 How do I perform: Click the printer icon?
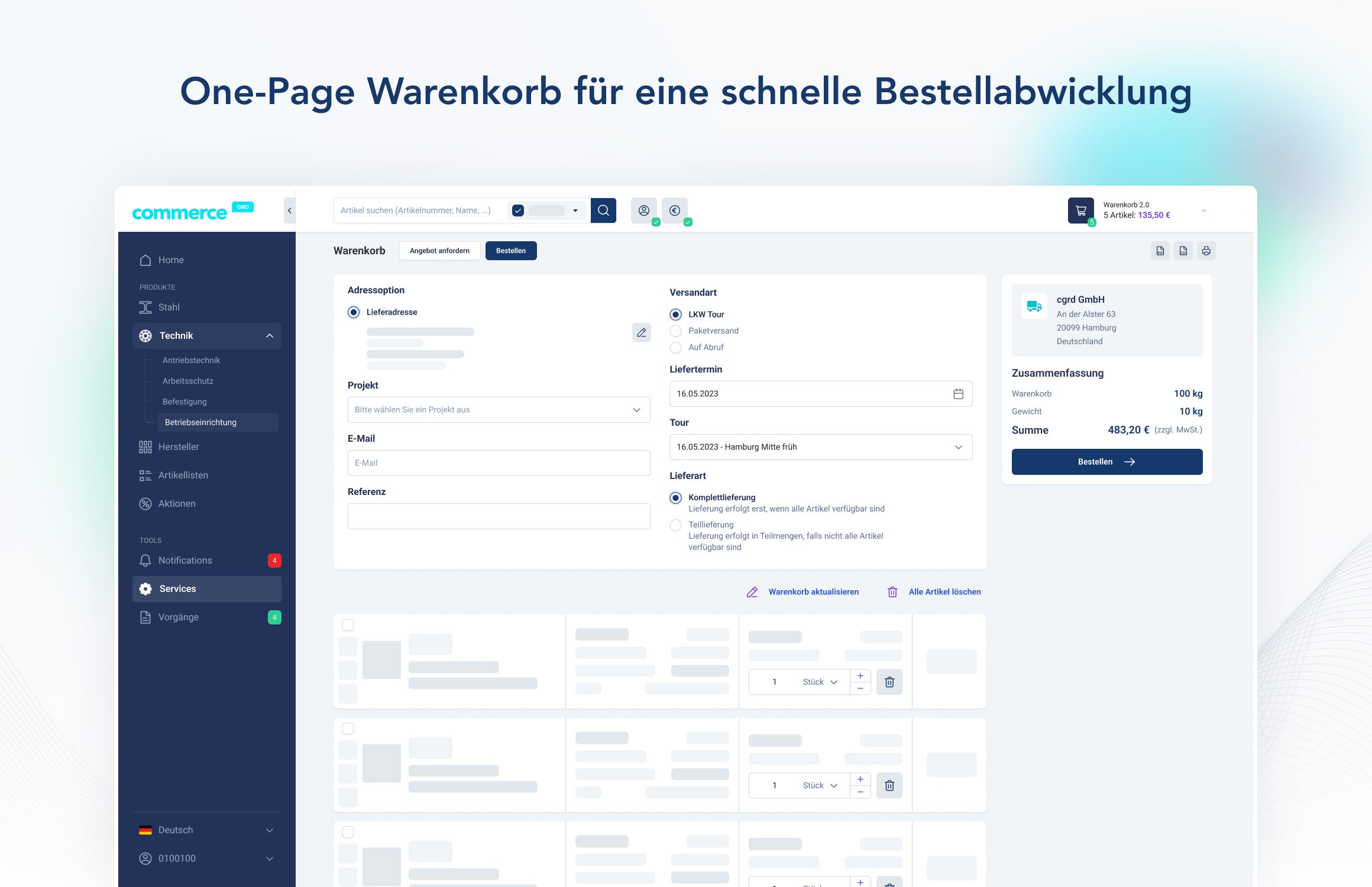[x=1206, y=251]
